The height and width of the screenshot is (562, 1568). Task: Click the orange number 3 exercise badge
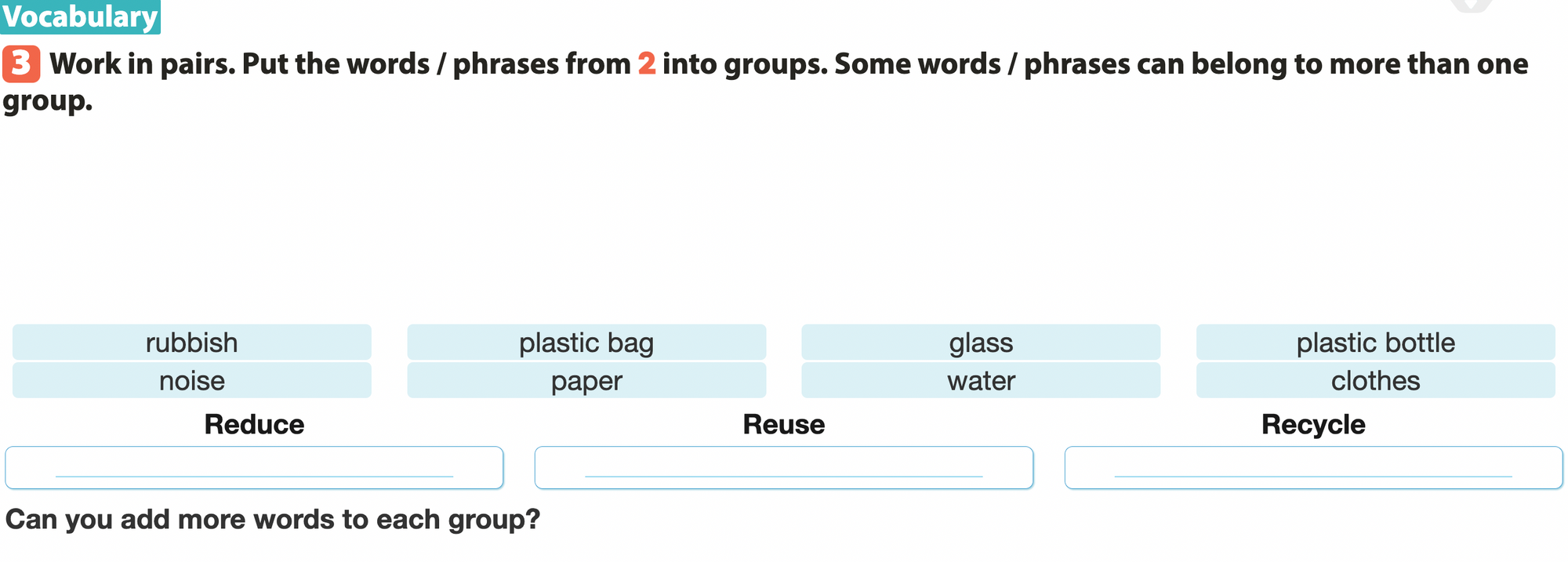point(21,64)
